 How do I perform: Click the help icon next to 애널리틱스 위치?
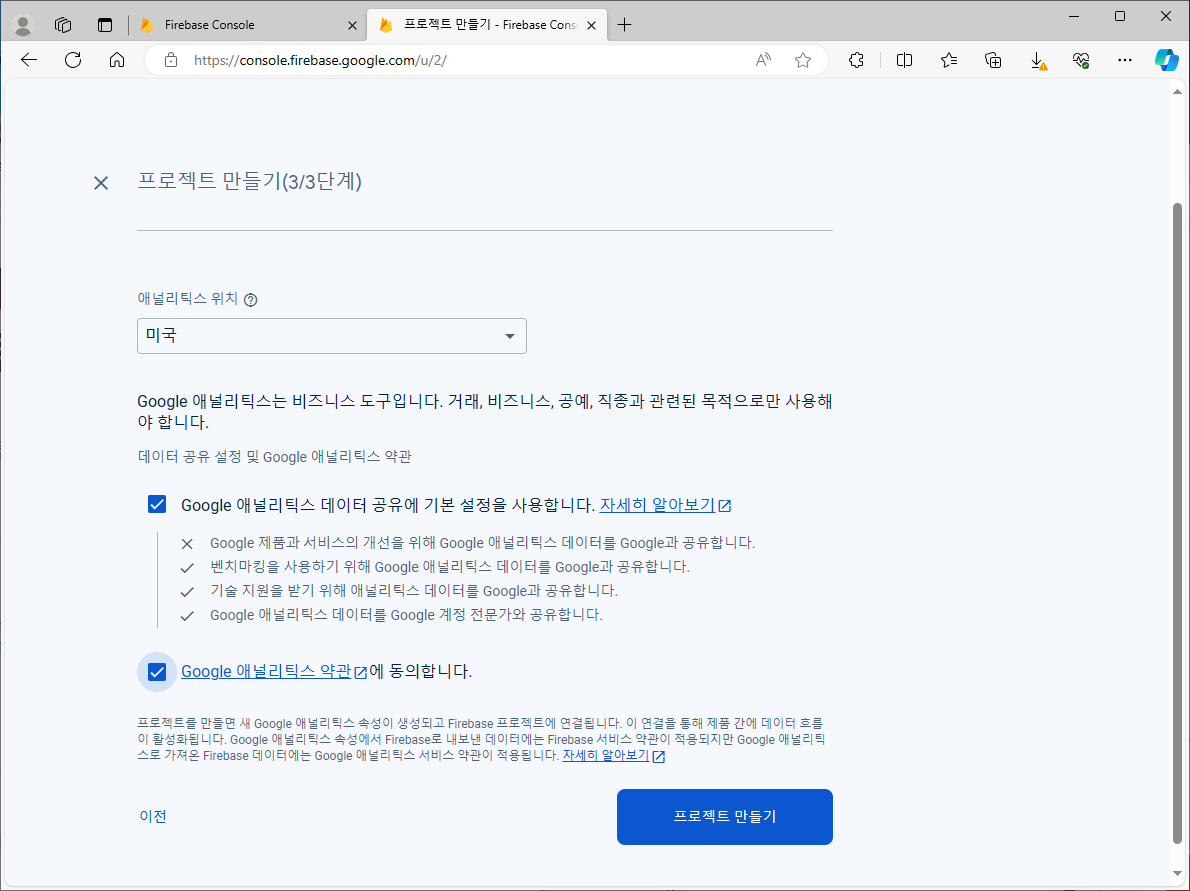tap(250, 299)
